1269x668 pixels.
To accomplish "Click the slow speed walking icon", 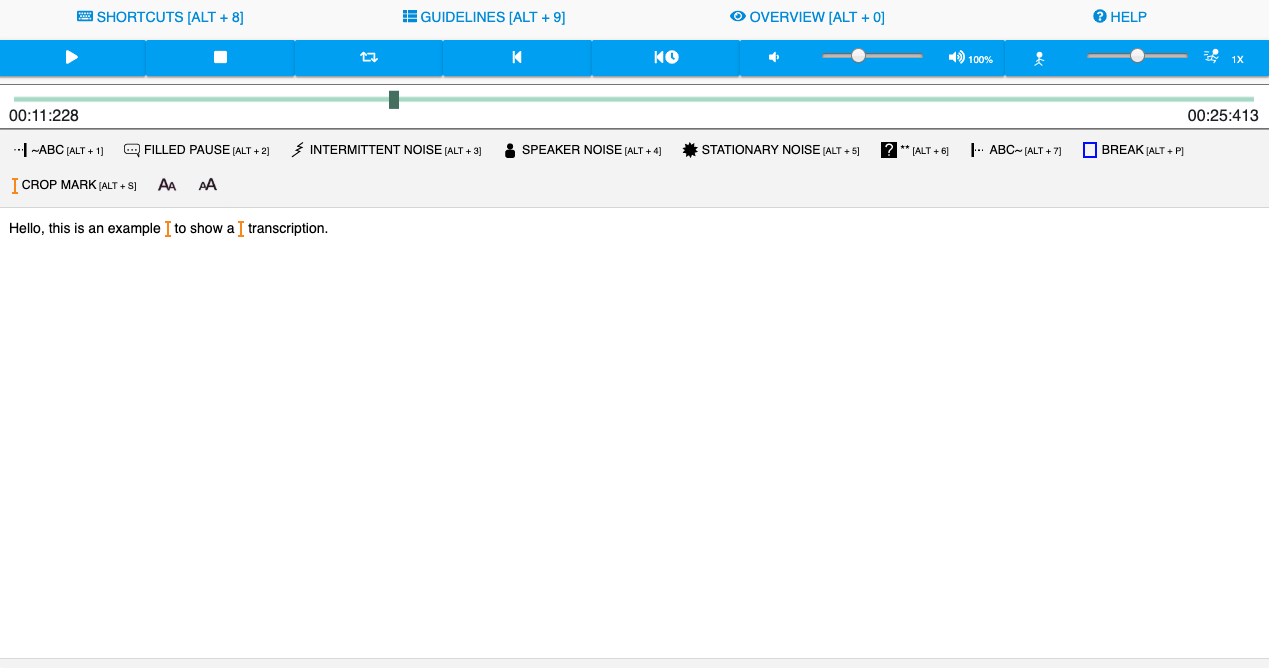I will [x=1039, y=59].
